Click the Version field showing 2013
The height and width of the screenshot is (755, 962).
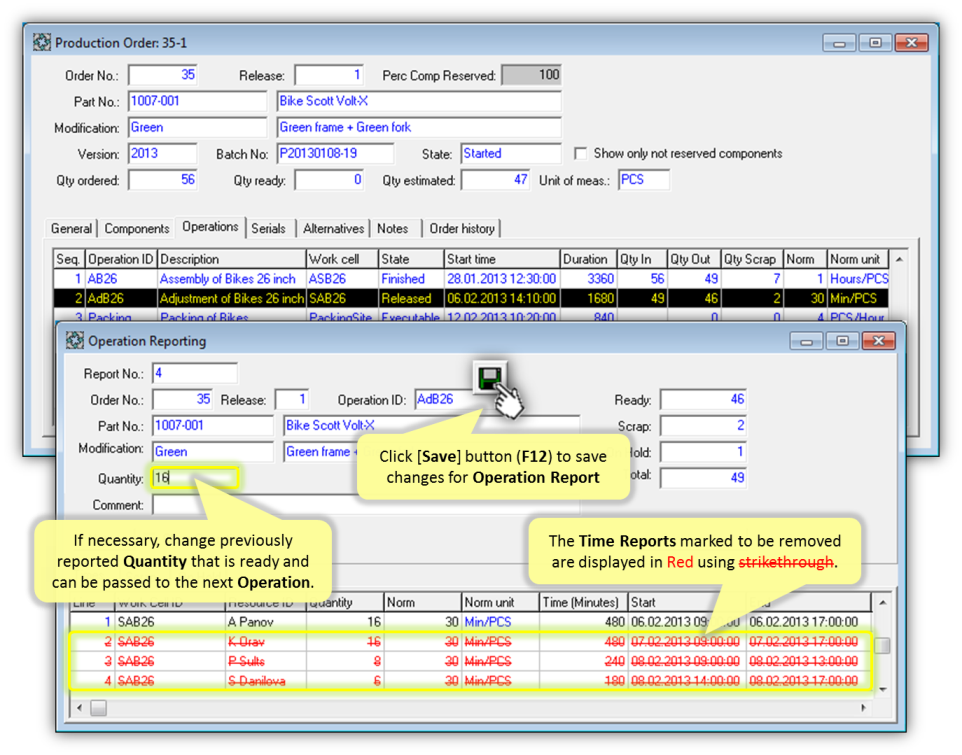point(163,153)
